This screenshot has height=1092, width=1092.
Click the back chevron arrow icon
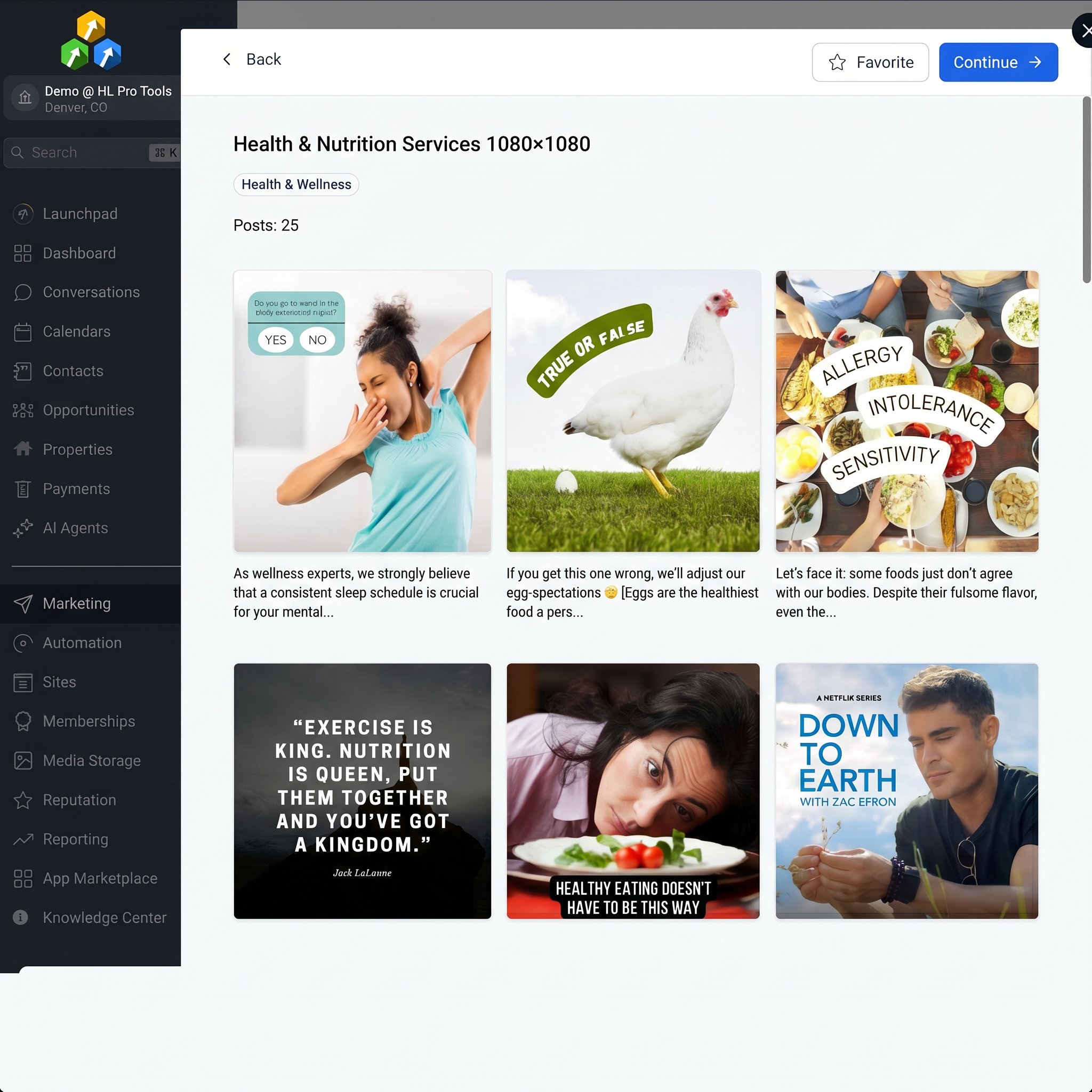coord(227,59)
